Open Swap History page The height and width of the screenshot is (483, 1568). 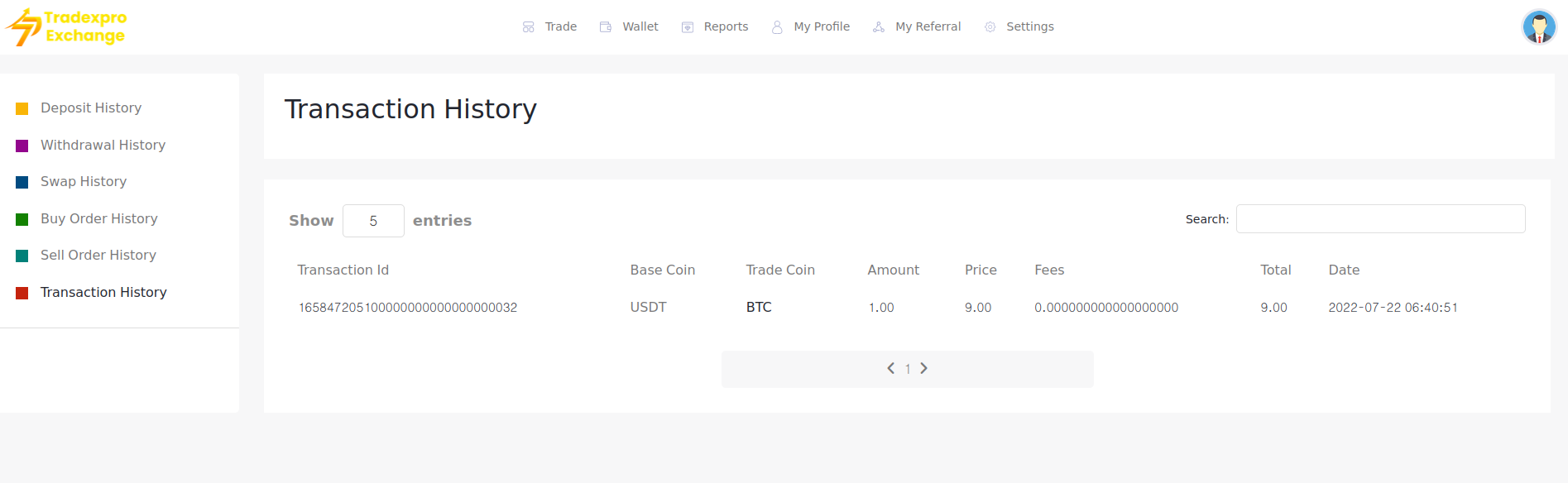[84, 182]
